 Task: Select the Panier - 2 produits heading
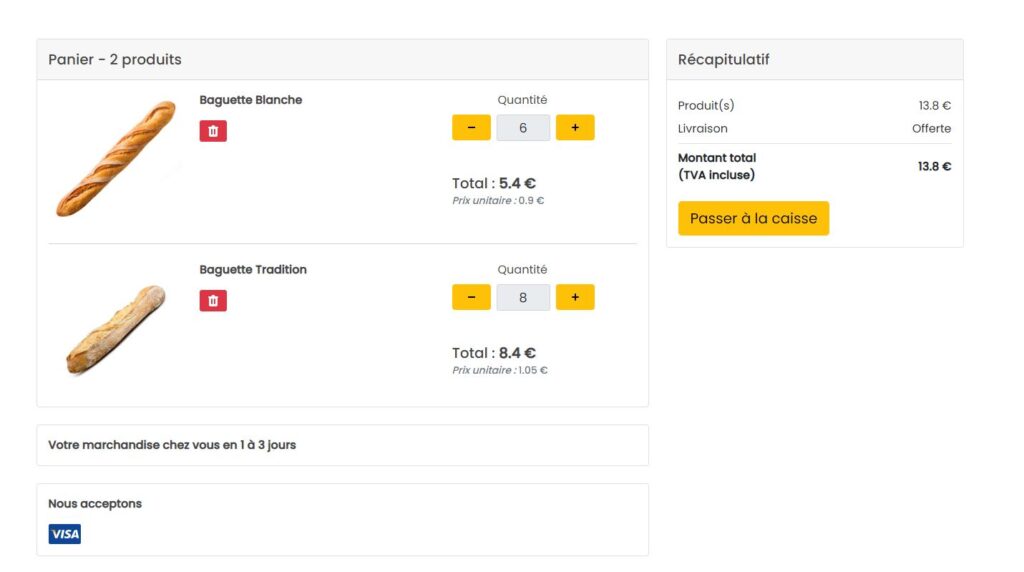(115, 59)
